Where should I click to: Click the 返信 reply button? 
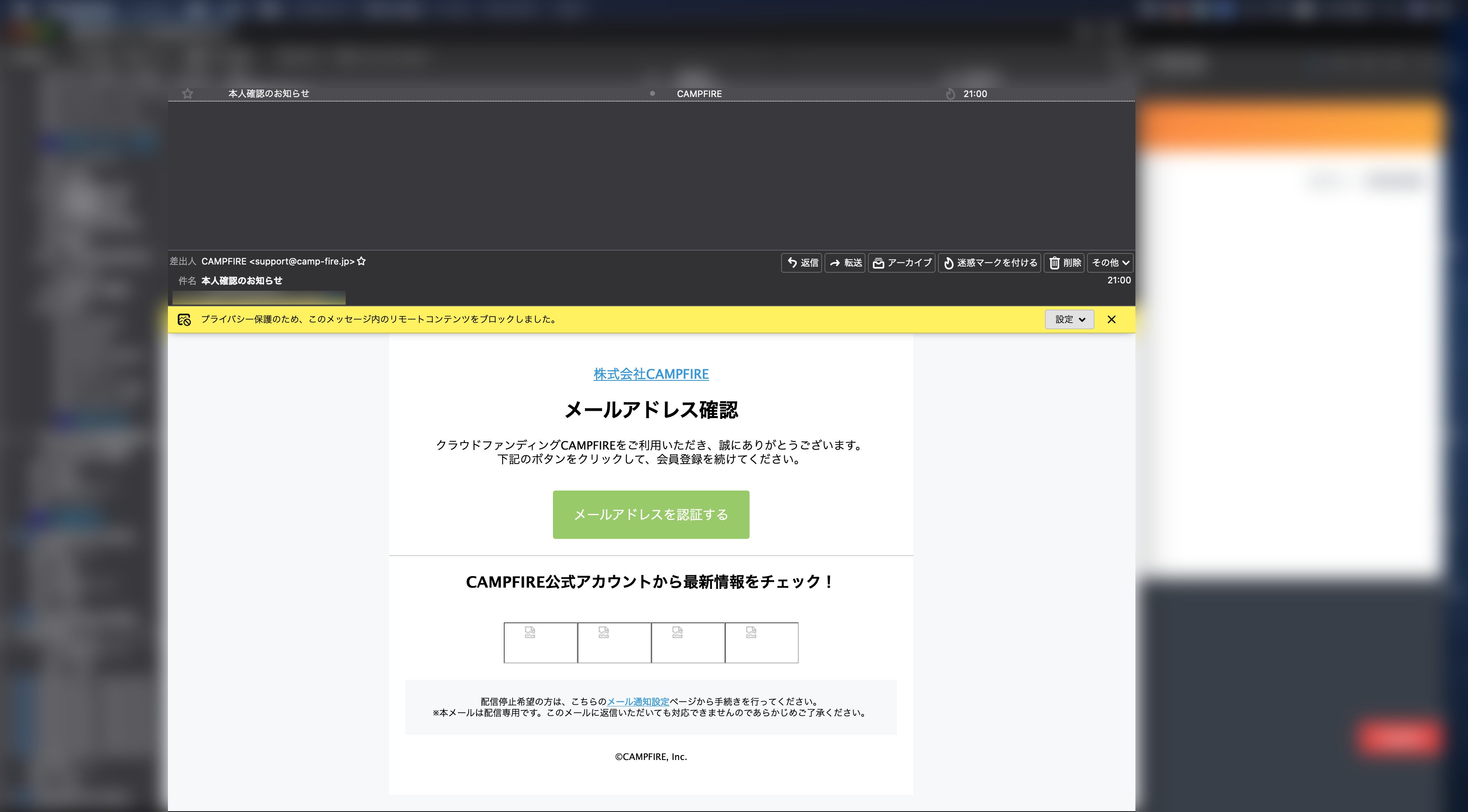[x=802, y=263]
